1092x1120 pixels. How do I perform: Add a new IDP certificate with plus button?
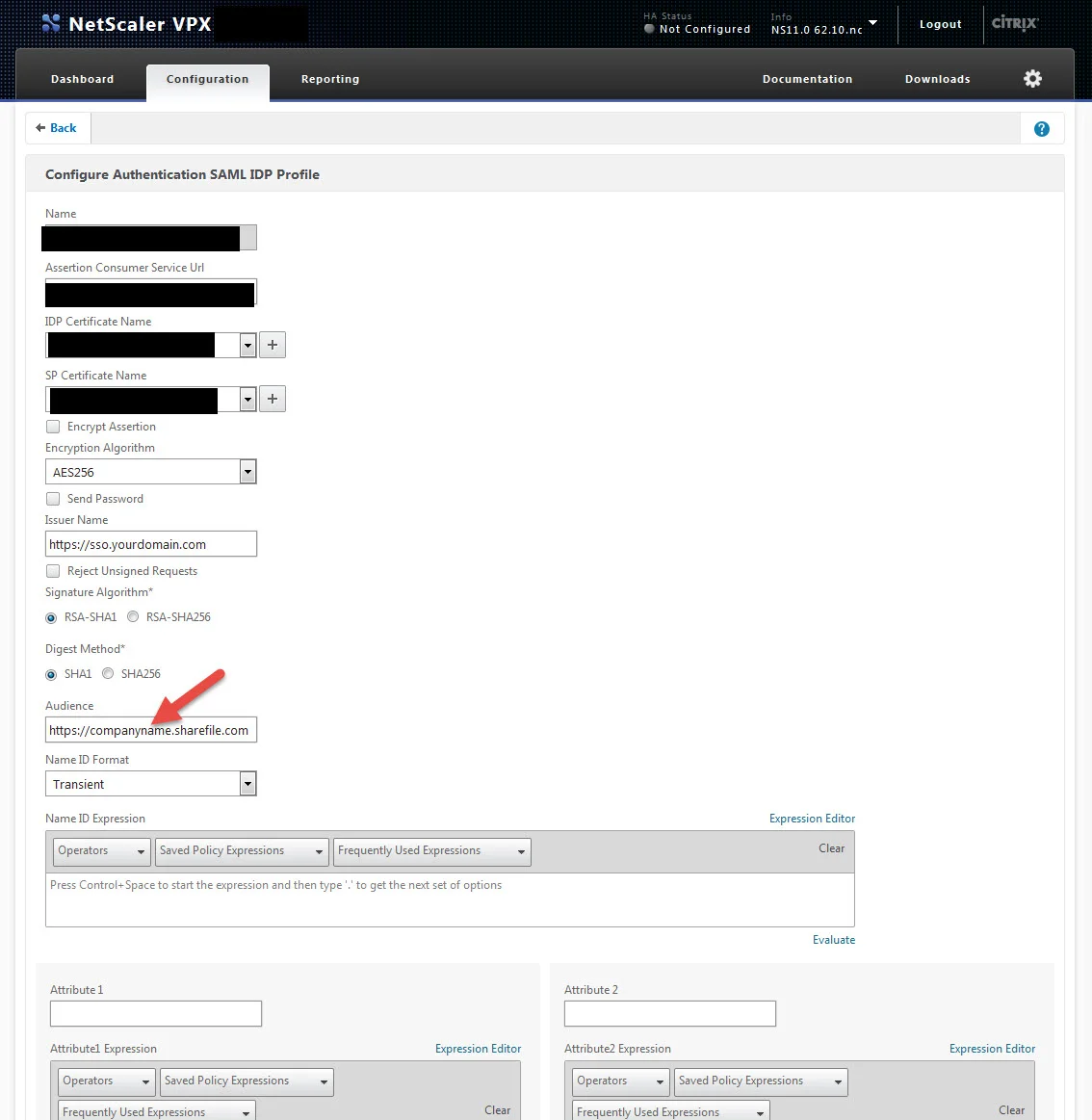point(273,345)
